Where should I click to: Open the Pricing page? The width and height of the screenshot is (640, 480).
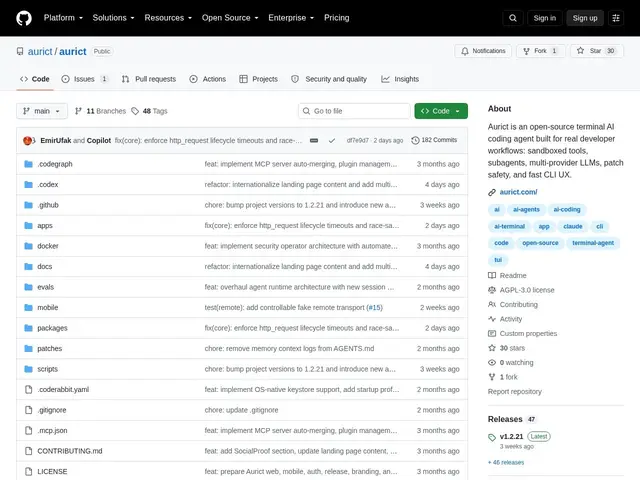(x=336, y=18)
